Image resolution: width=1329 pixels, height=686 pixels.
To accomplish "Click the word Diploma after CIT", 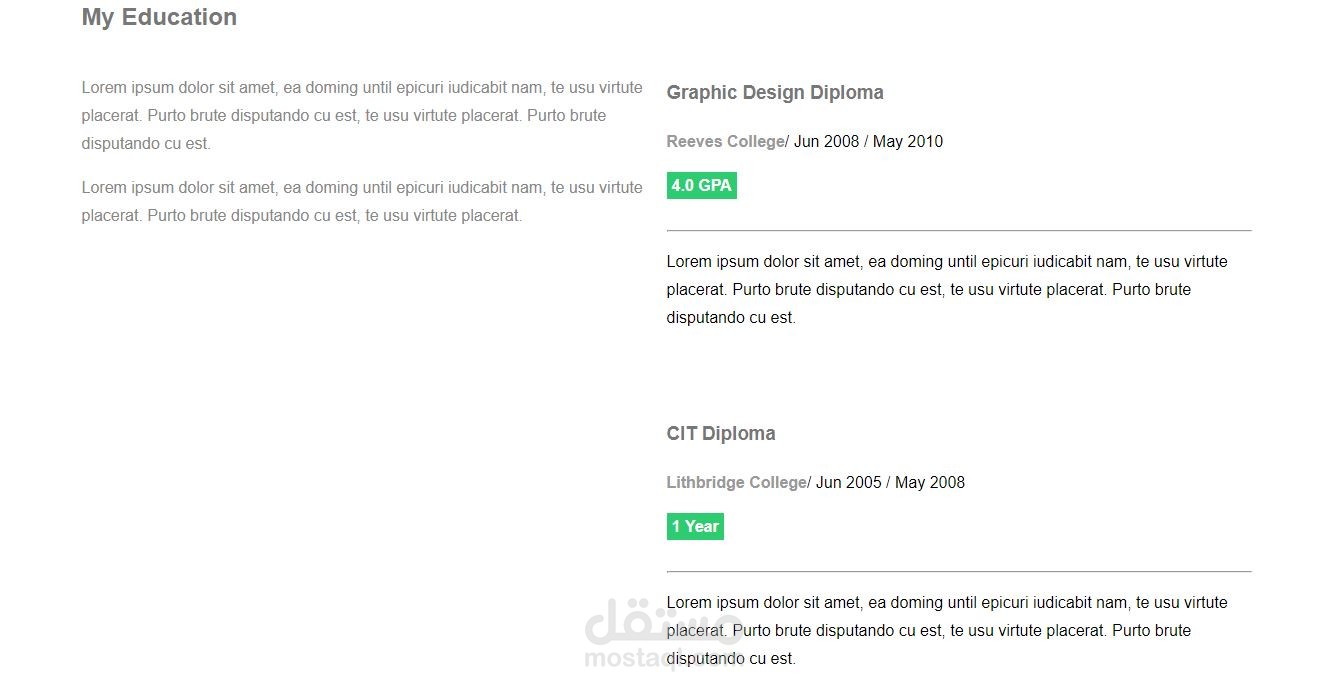I will [x=739, y=434].
